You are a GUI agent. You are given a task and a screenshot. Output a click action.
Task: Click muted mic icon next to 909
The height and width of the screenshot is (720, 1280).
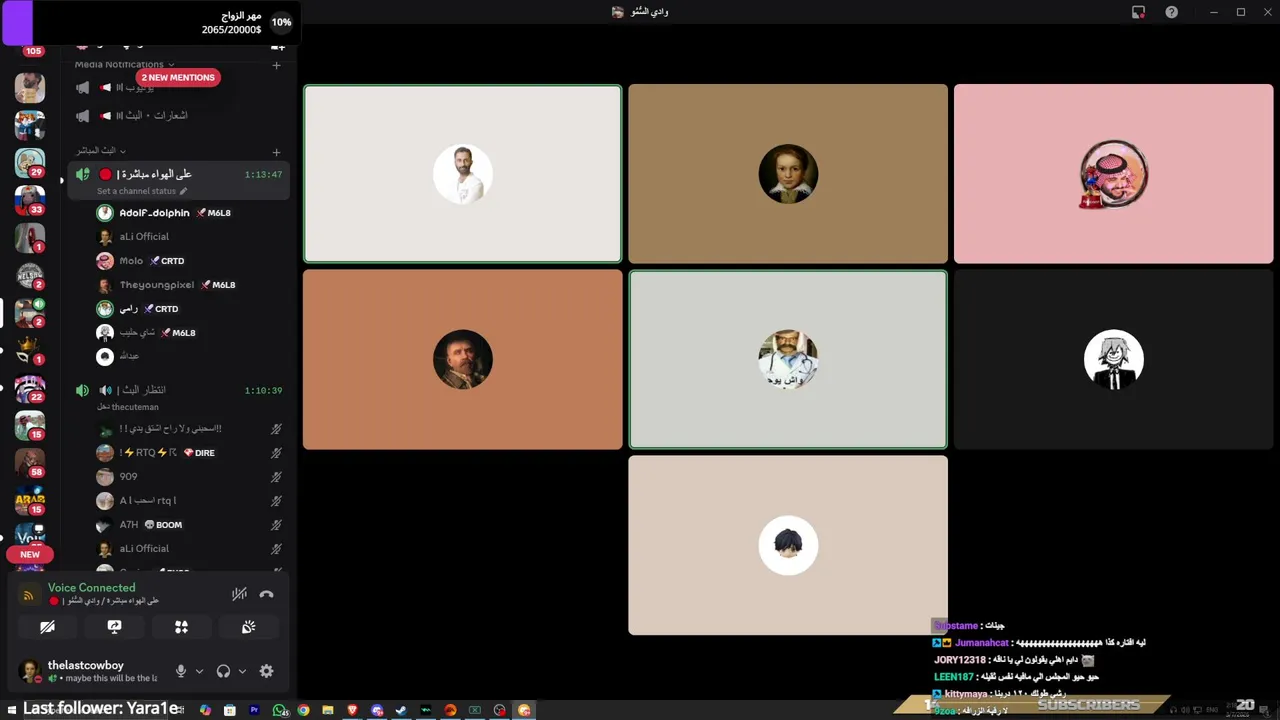[276, 477]
